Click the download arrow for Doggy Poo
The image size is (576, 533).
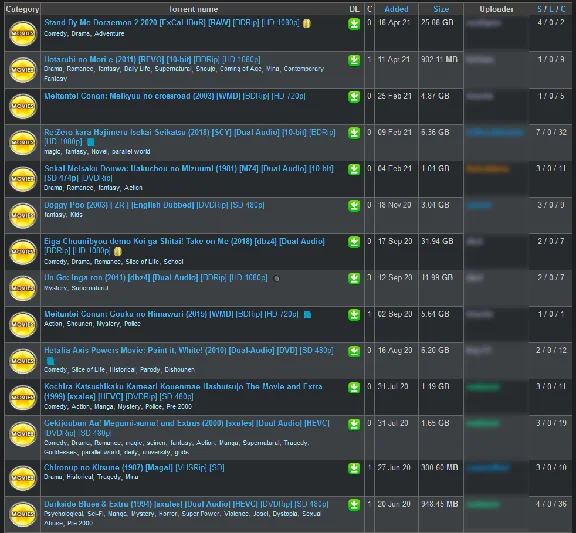pyautogui.click(x=354, y=206)
